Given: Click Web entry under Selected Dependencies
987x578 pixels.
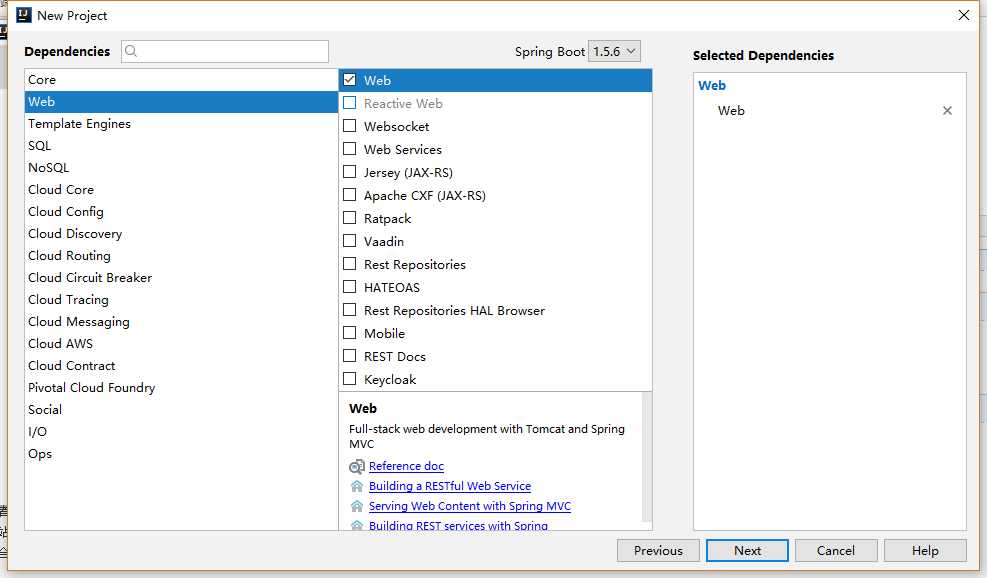Looking at the screenshot, I should point(731,111).
